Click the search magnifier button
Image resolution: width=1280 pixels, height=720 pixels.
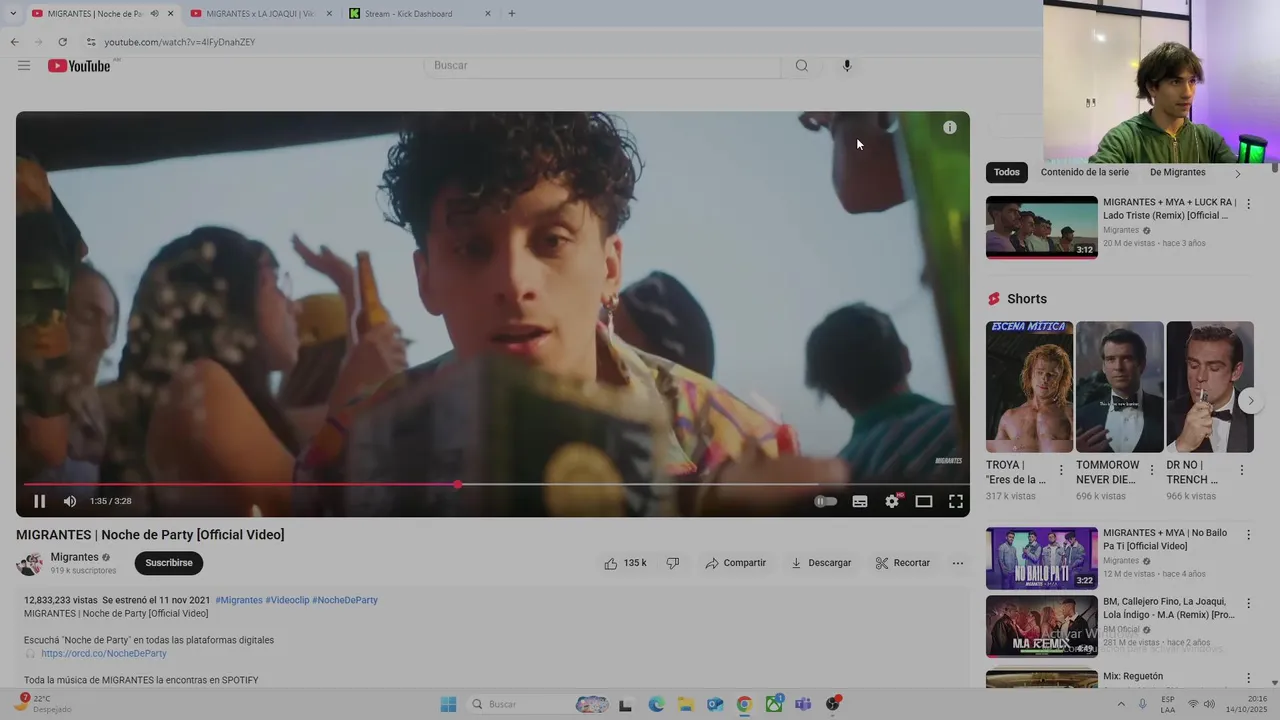[802, 66]
